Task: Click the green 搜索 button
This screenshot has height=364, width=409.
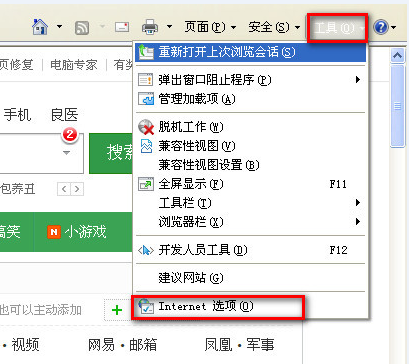Action: coord(111,153)
